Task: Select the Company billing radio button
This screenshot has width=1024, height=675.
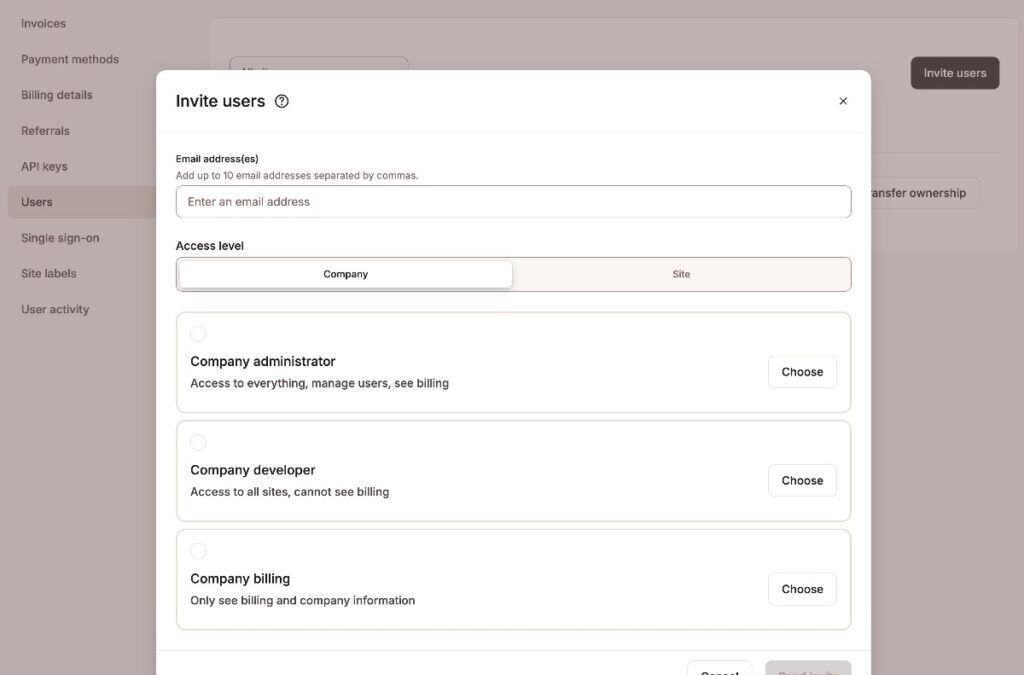Action: click(x=198, y=551)
